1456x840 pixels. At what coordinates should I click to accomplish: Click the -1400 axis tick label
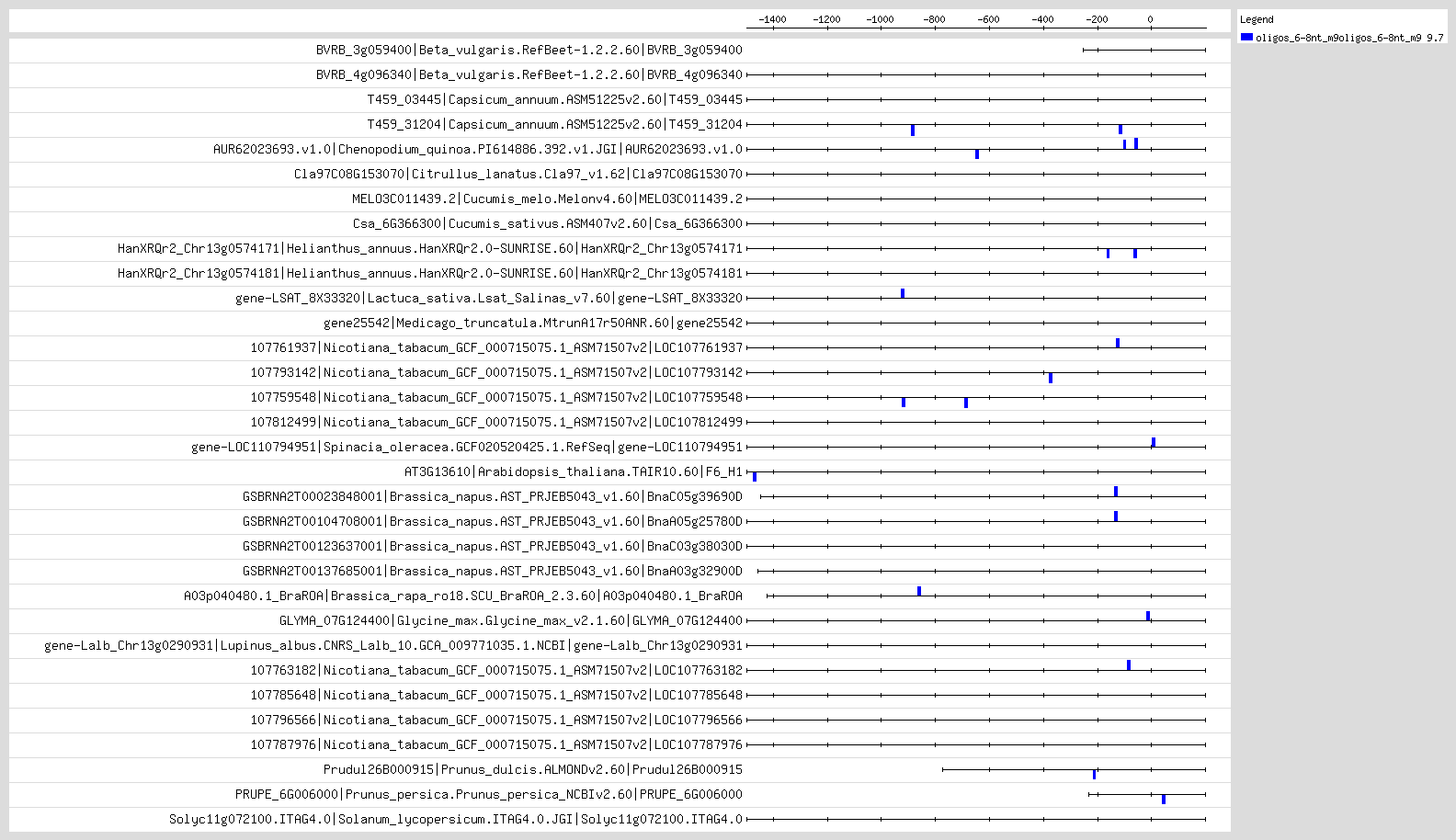(772, 19)
